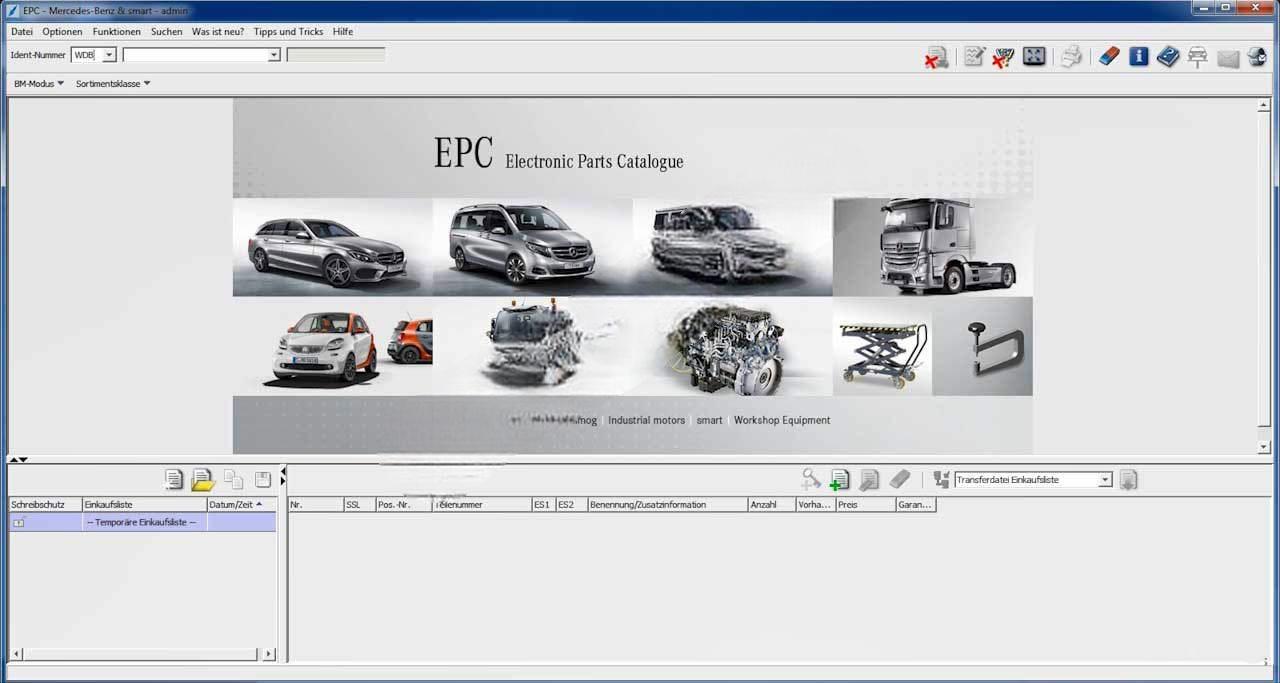Click the car on lift icon

pyautogui.click(x=1197, y=57)
